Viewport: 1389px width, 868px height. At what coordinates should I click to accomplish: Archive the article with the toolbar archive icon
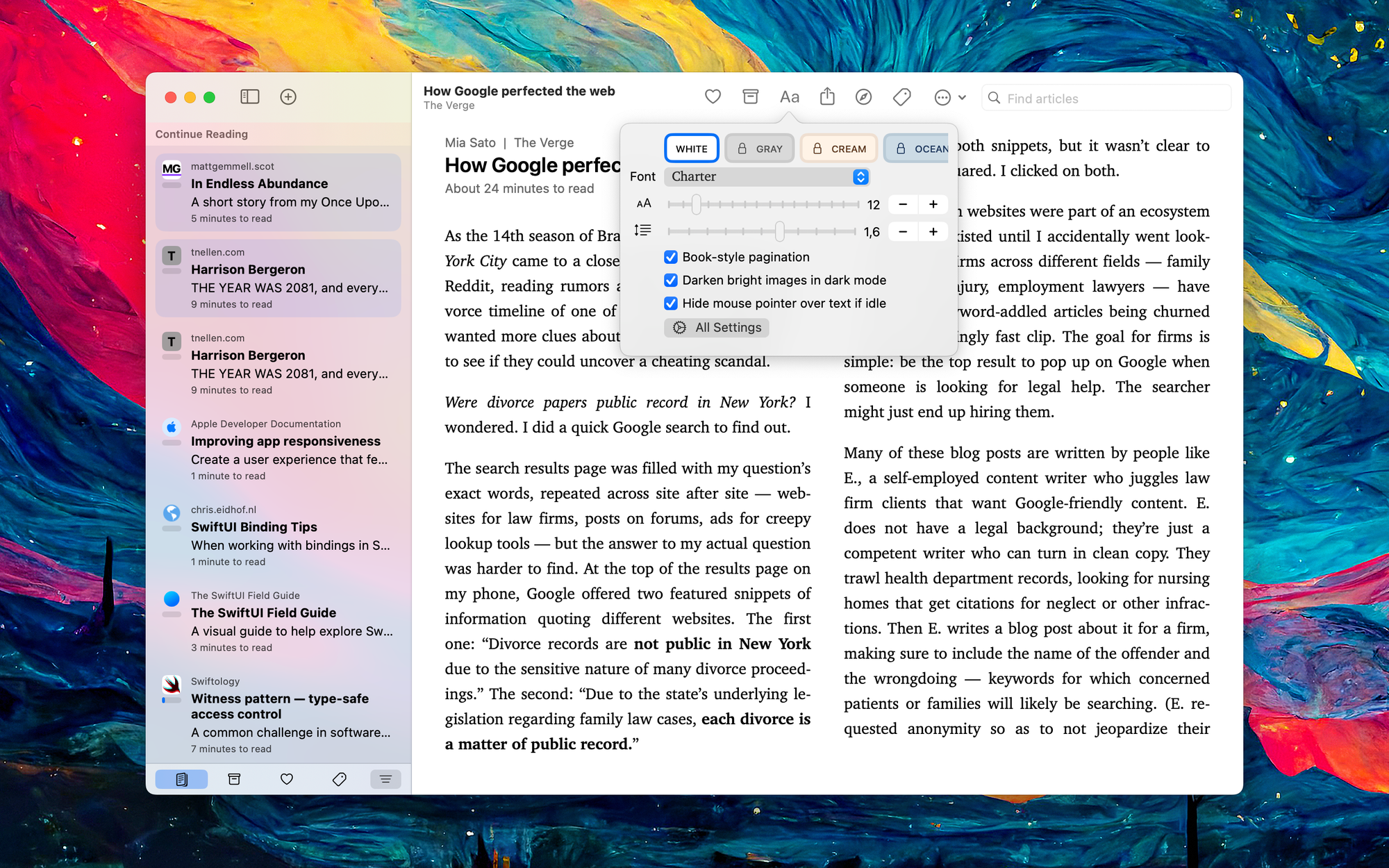750,97
